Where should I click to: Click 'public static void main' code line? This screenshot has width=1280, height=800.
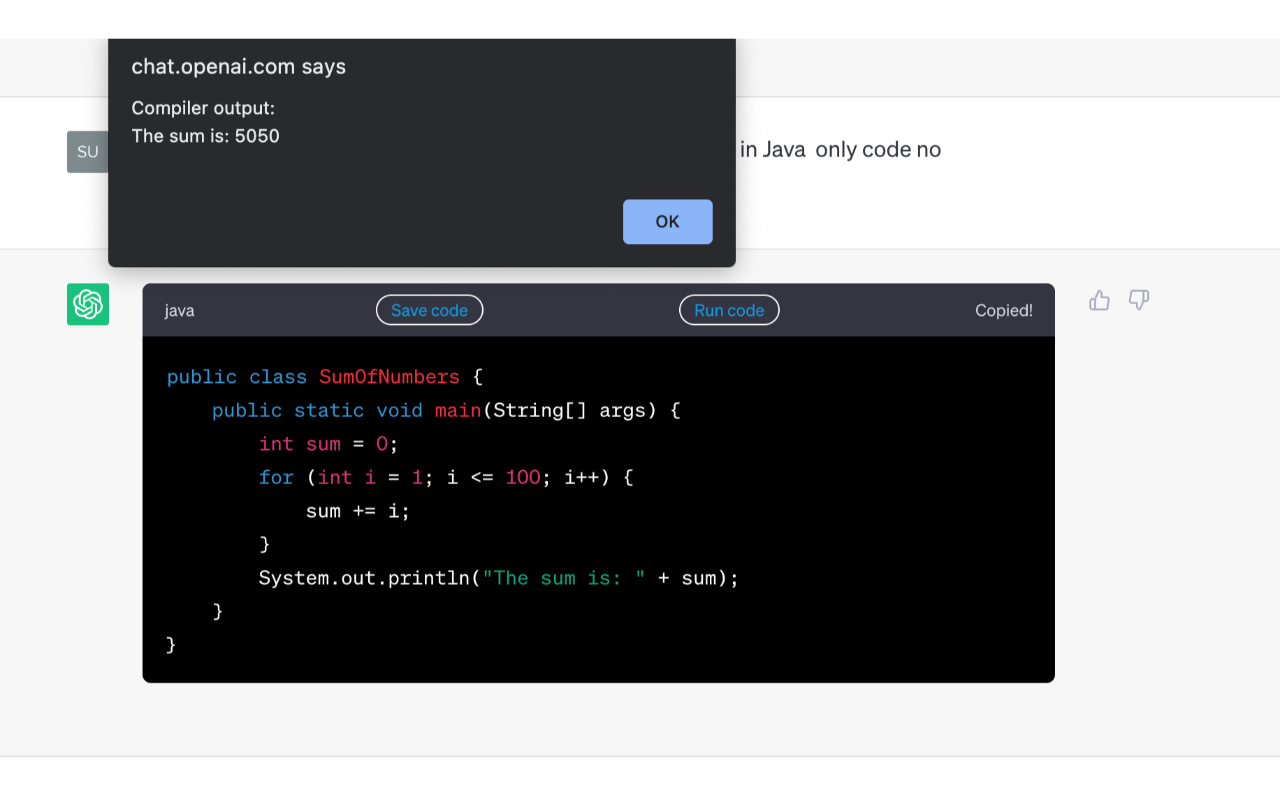click(446, 410)
